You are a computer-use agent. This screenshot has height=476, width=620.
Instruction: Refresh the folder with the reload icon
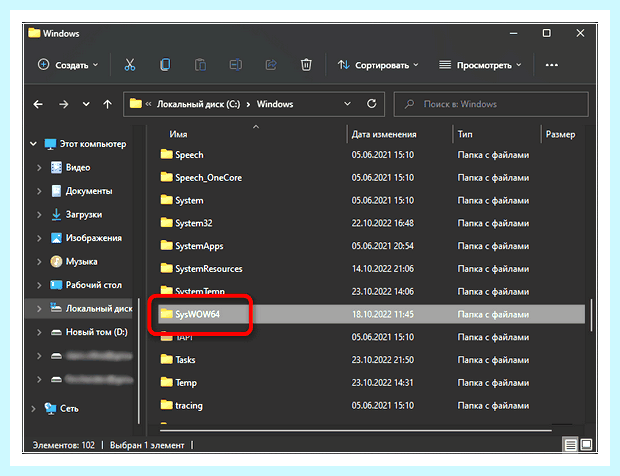pyautogui.click(x=371, y=104)
